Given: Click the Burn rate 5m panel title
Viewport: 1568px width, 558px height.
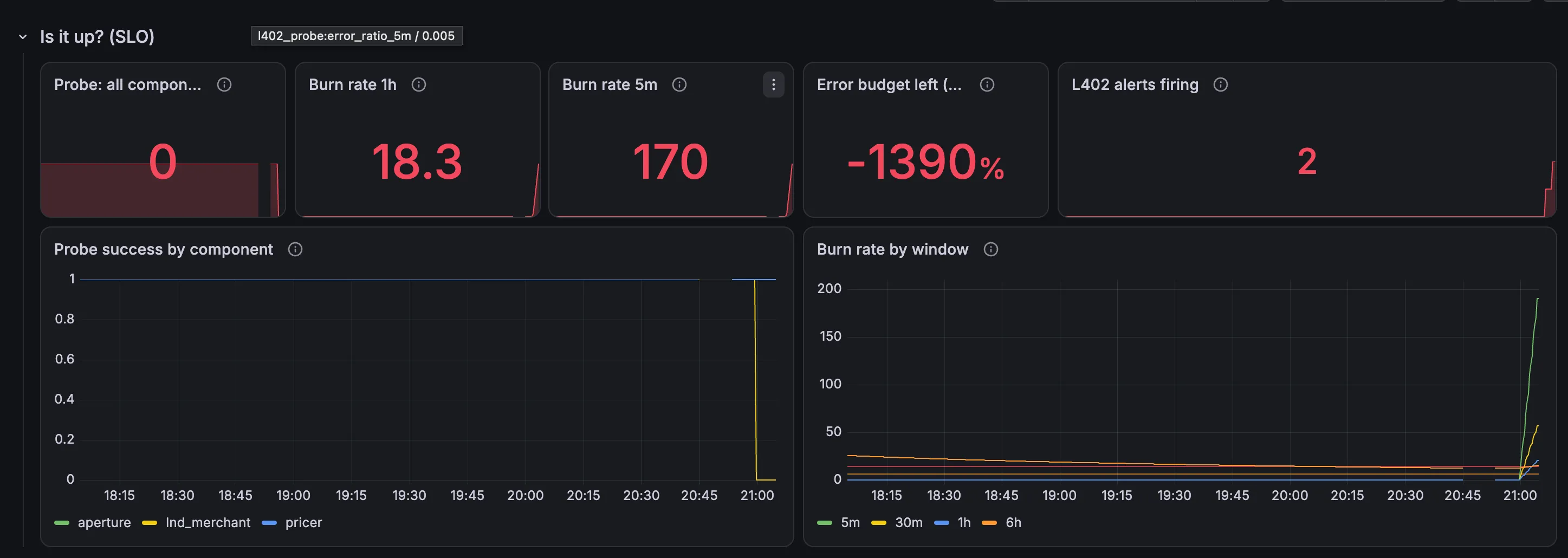Looking at the screenshot, I should (610, 85).
